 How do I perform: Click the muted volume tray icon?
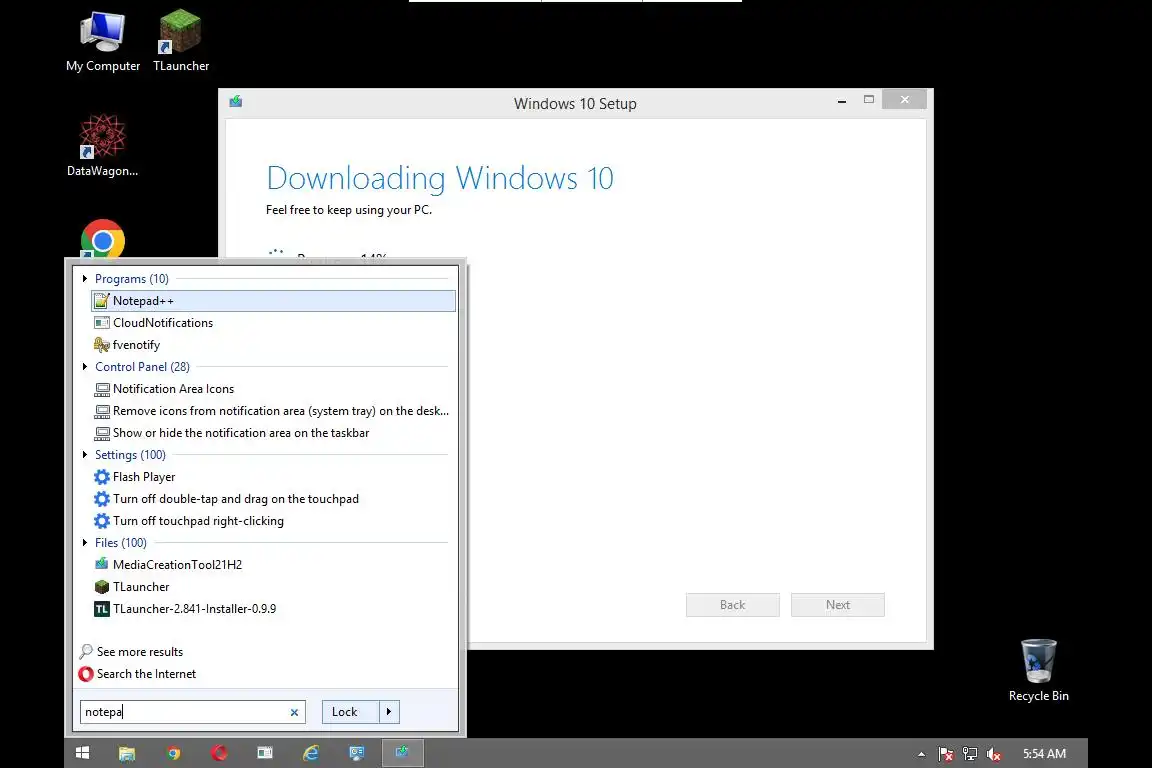point(994,754)
